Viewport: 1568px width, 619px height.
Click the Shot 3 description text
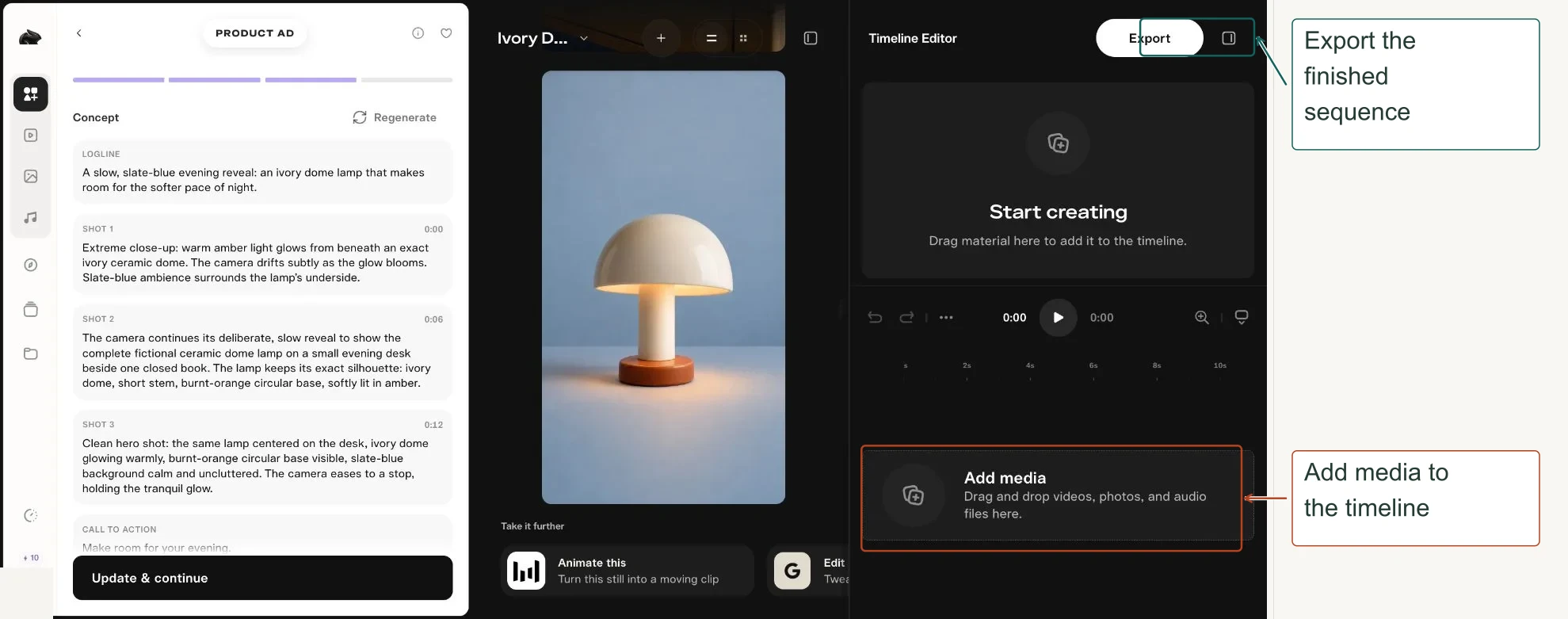[255, 466]
